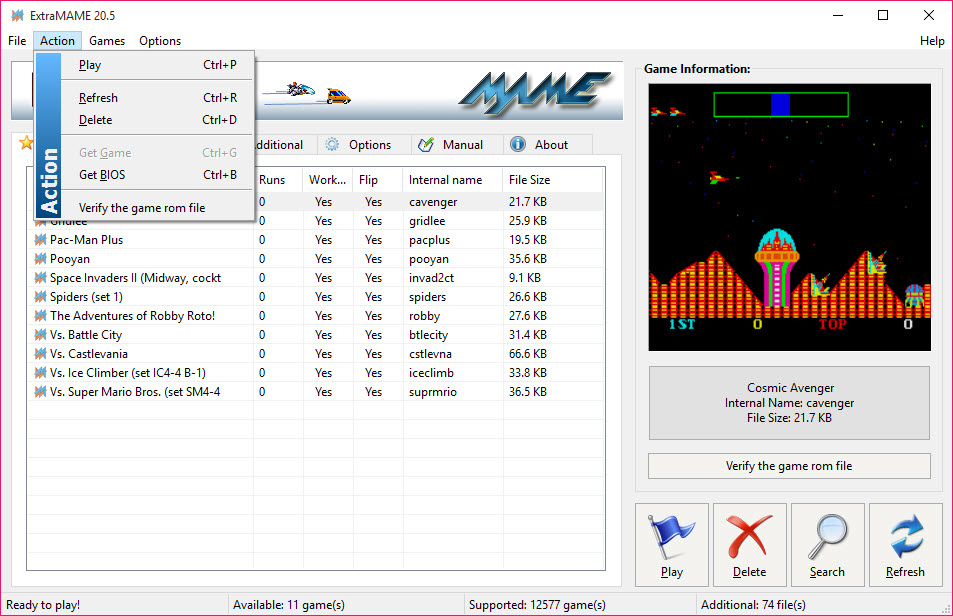Image resolution: width=953 pixels, height=616 pixels.
Task: Click the internal name cell 'gridlee'
Action: [427, 221]
